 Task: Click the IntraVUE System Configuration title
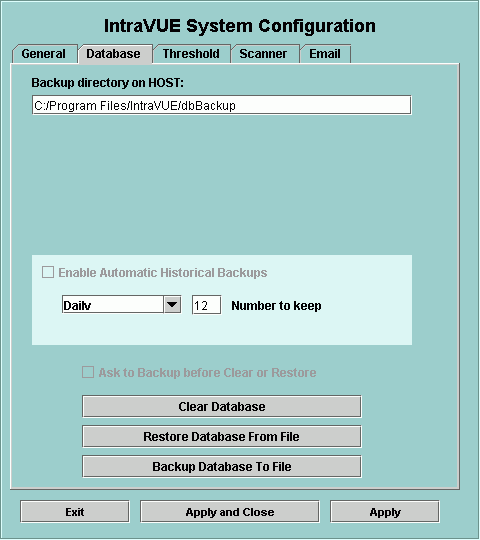point(240,26)
